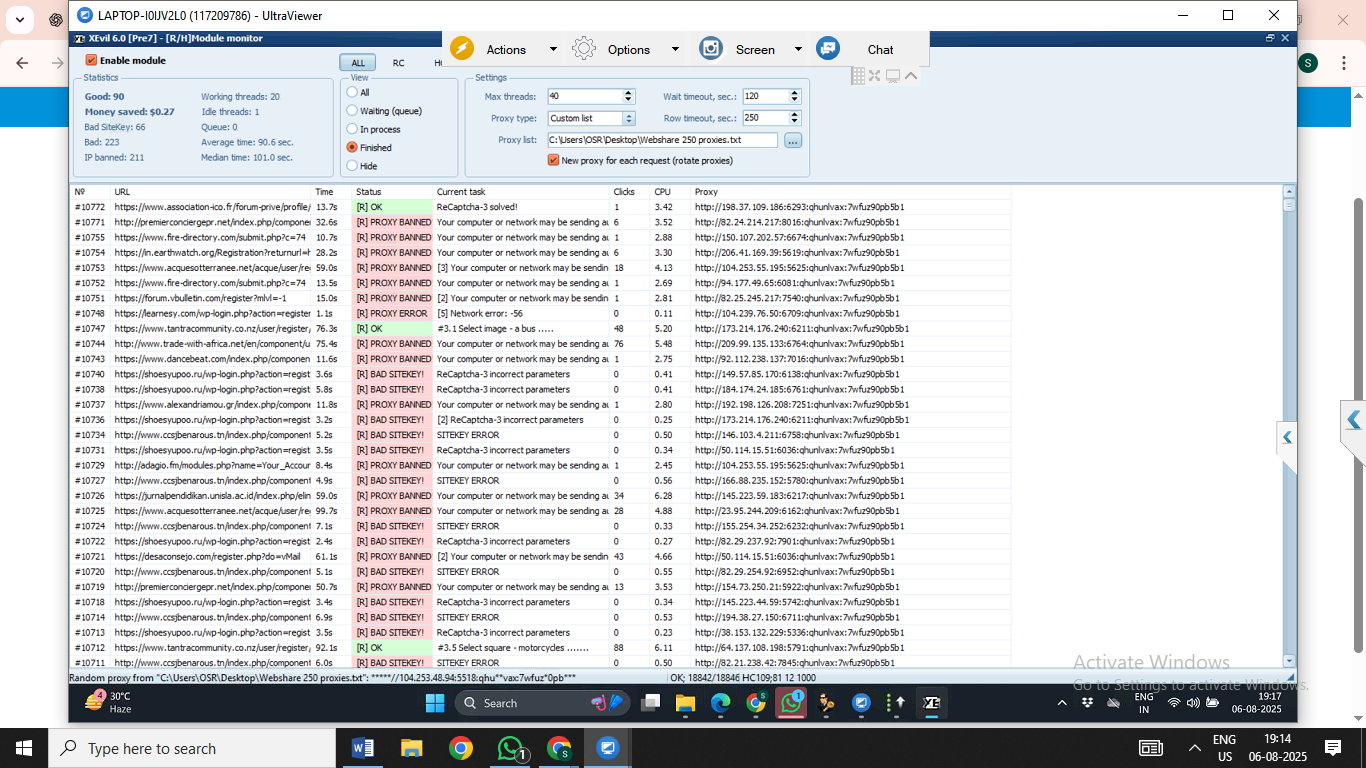Click the left arrow side panel tab
Screen dimensions: 1366x768
click(x=1287, y=437)
